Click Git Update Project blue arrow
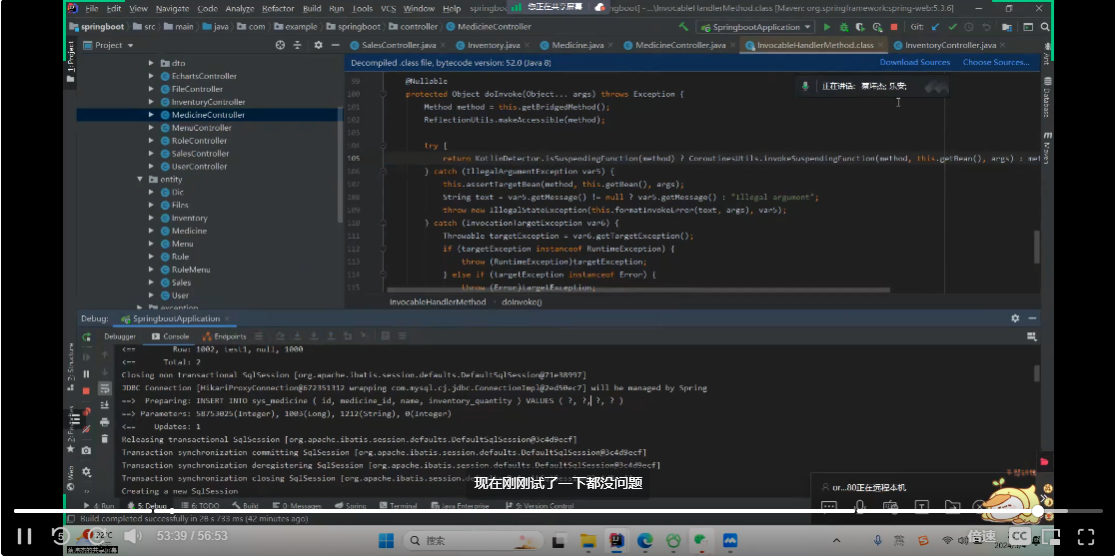 [x=935, y=27]
